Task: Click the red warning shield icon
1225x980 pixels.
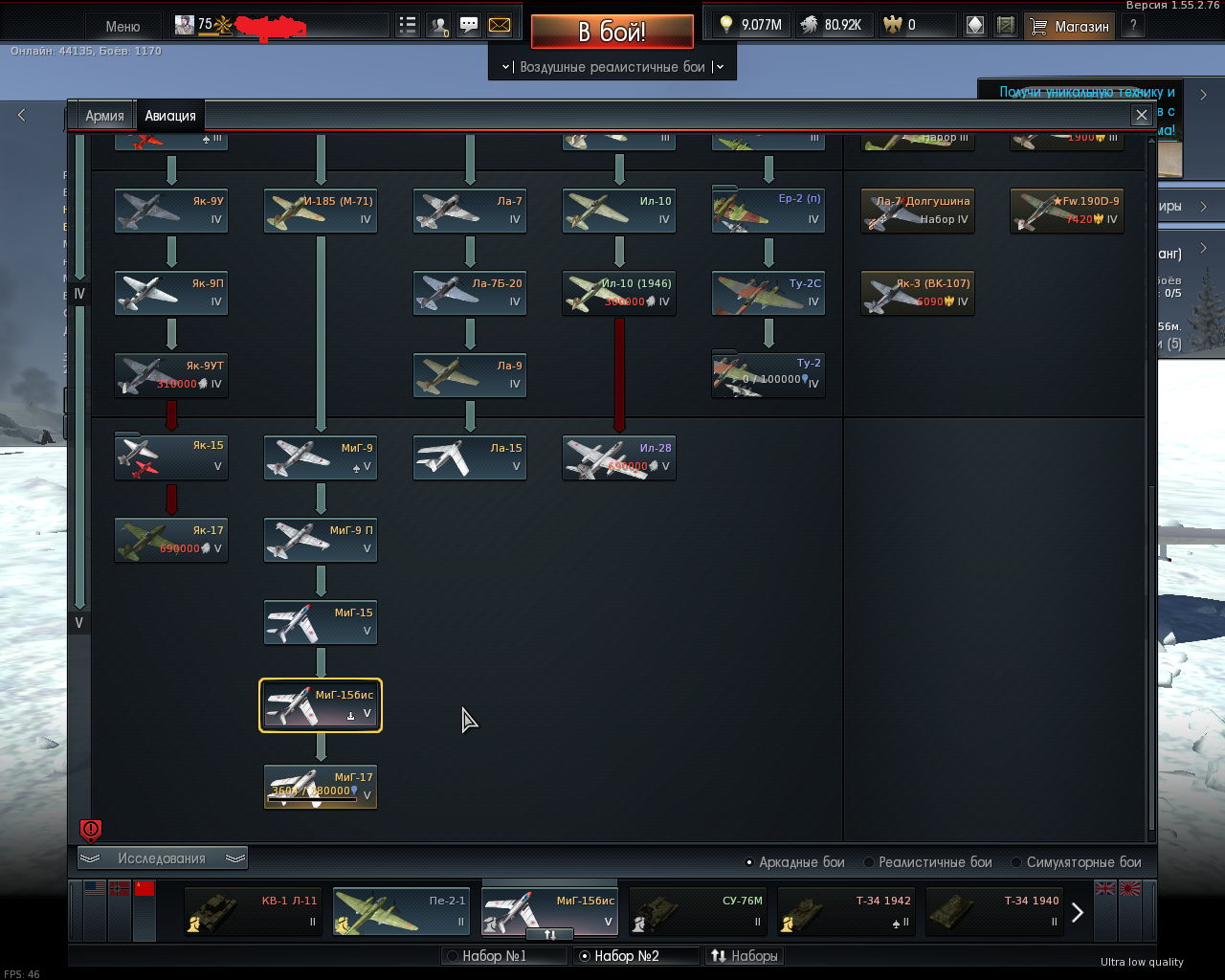Action: (91, 830)
